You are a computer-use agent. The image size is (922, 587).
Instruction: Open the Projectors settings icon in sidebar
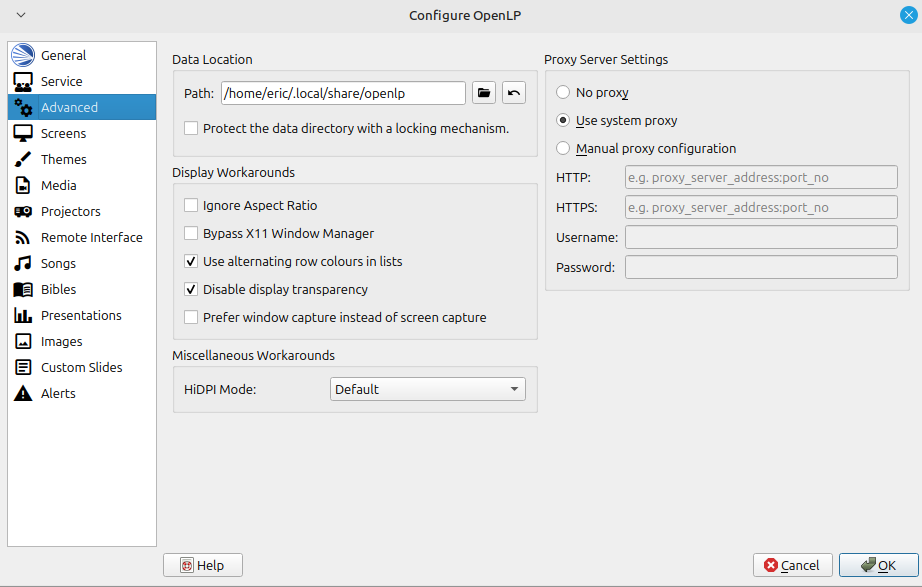[x=23, y=211]
